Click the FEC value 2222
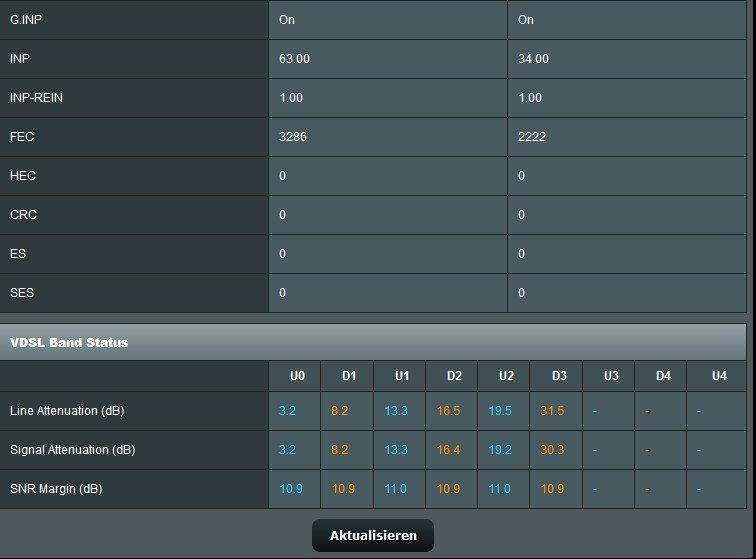Image resolution: width=756 pixels, height=559 pixels. pyautogui.click(x=532, y=136)
